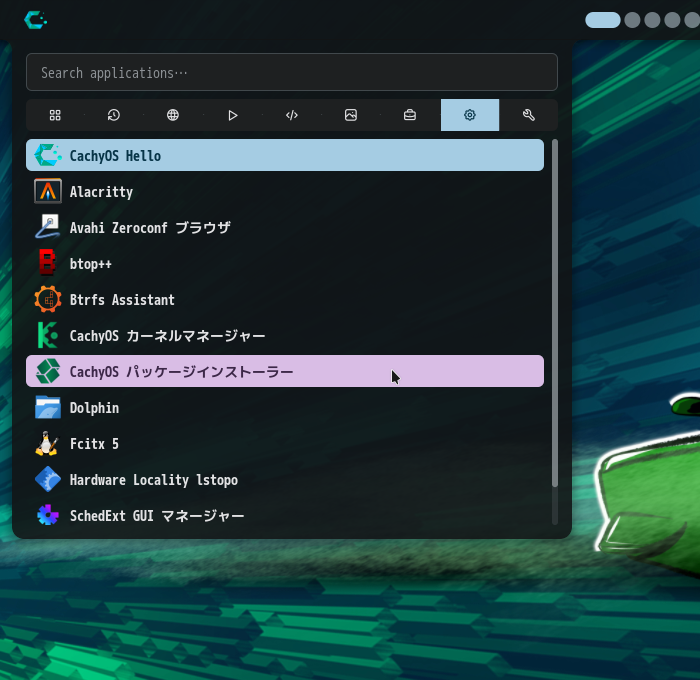This screenshot has height=680, width=700.
Task: Switch to the Internet globe category
Action: click(x=173, y=115)
